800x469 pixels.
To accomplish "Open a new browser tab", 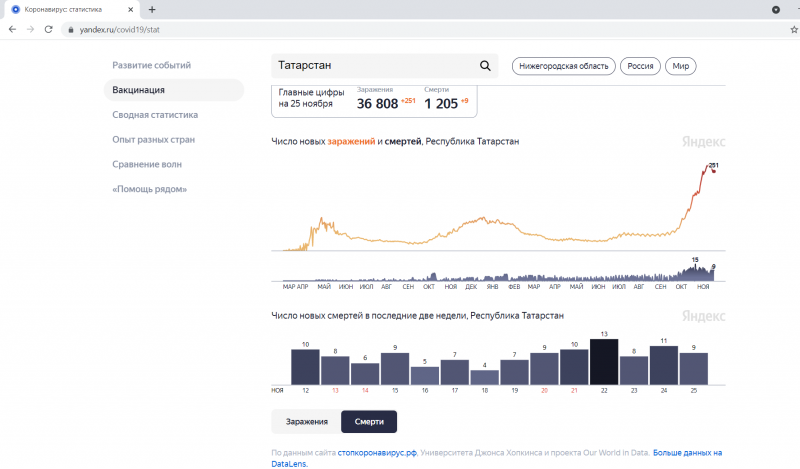I will (152, 9).
